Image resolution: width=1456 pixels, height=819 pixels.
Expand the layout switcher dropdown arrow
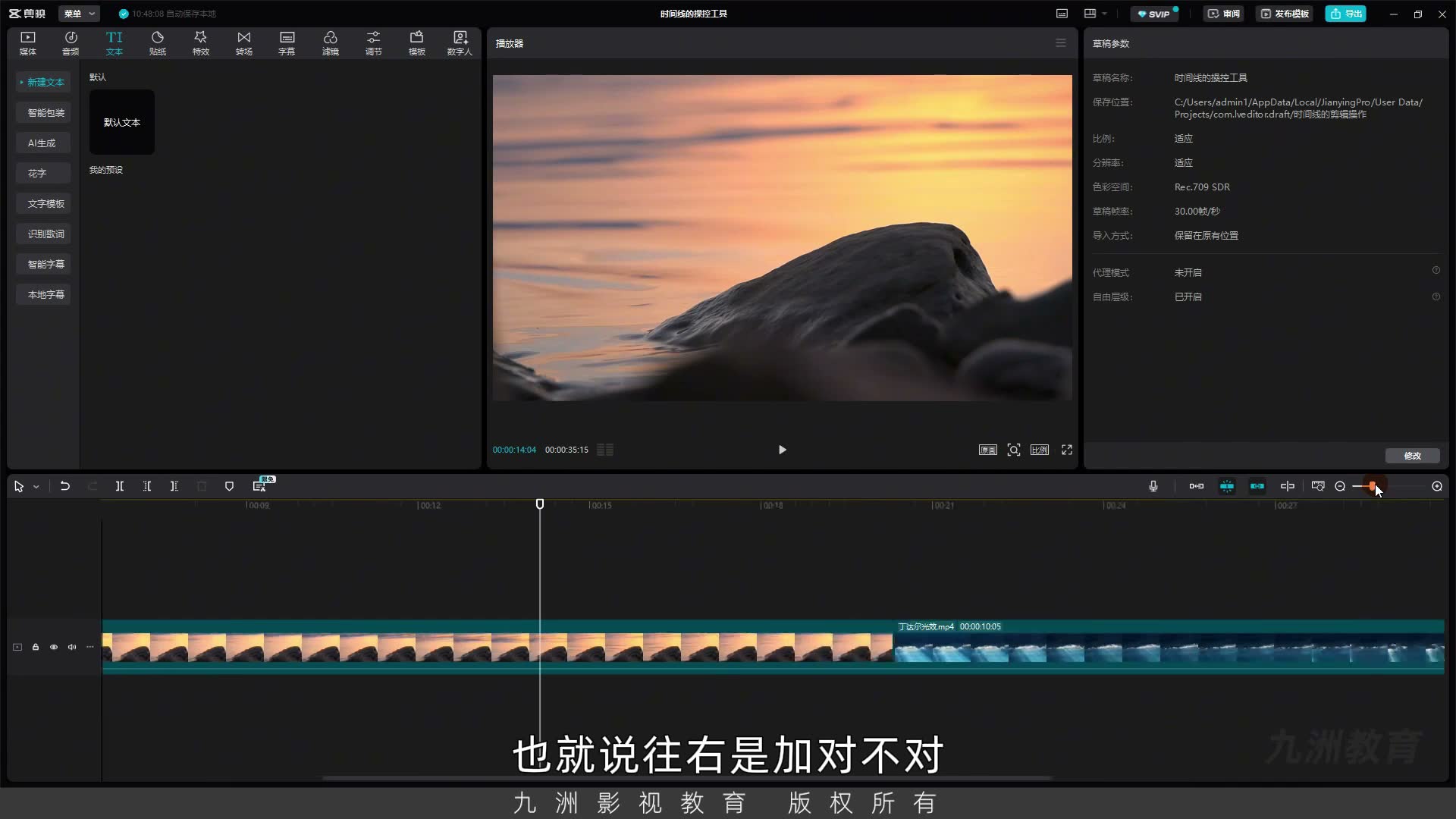click(1104, 14)
